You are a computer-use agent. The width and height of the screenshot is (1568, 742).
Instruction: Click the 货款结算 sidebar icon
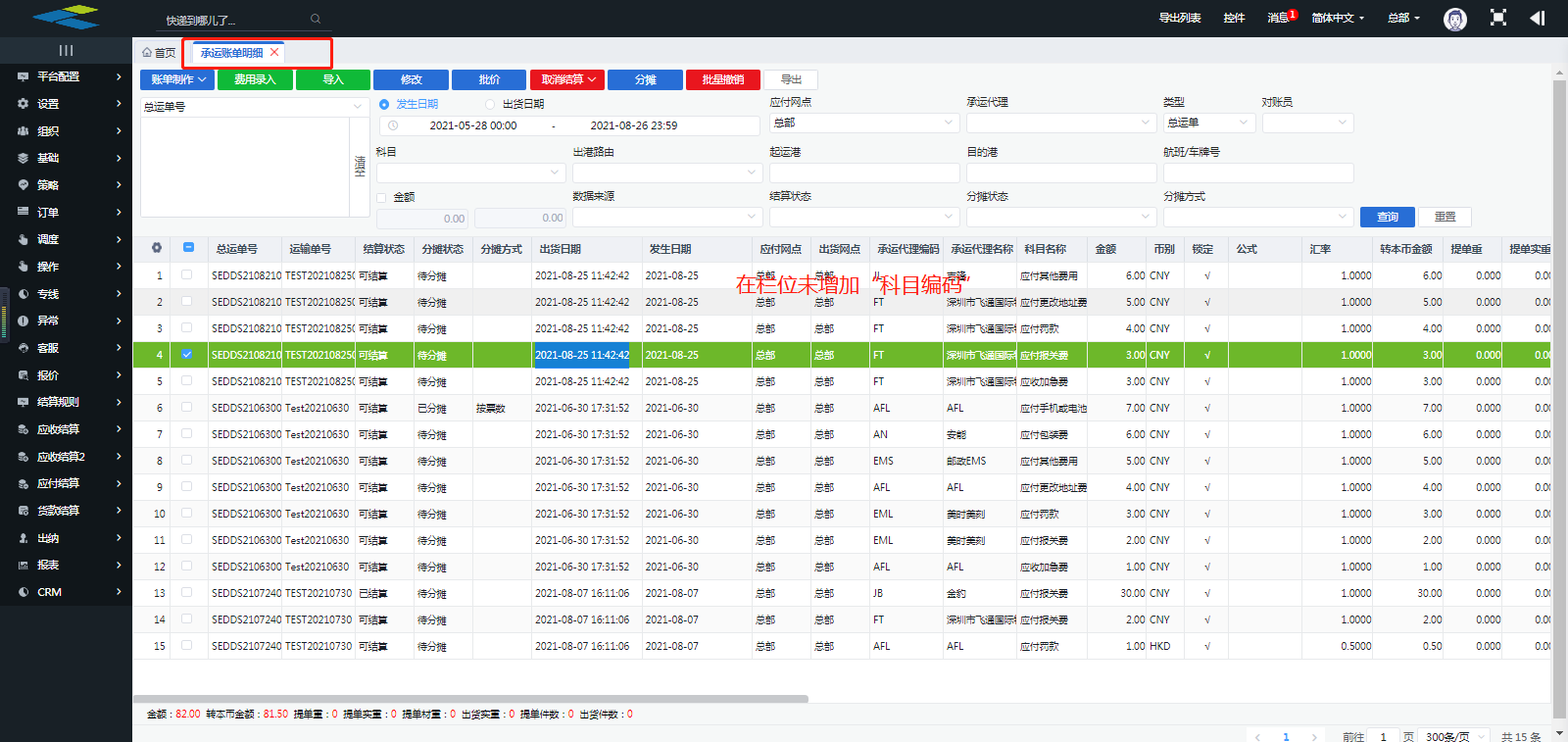24,511
